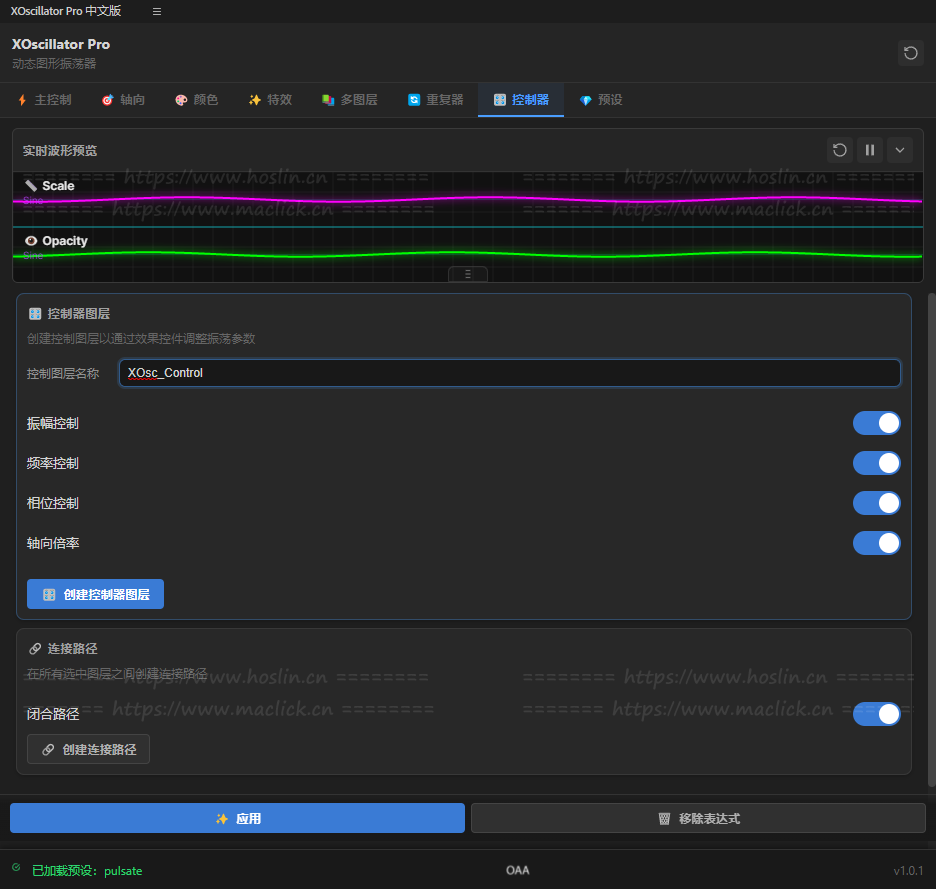Click 创建连接路径 button
The image size is (936, 889).
pyautogui.click(x=88, y=749)
